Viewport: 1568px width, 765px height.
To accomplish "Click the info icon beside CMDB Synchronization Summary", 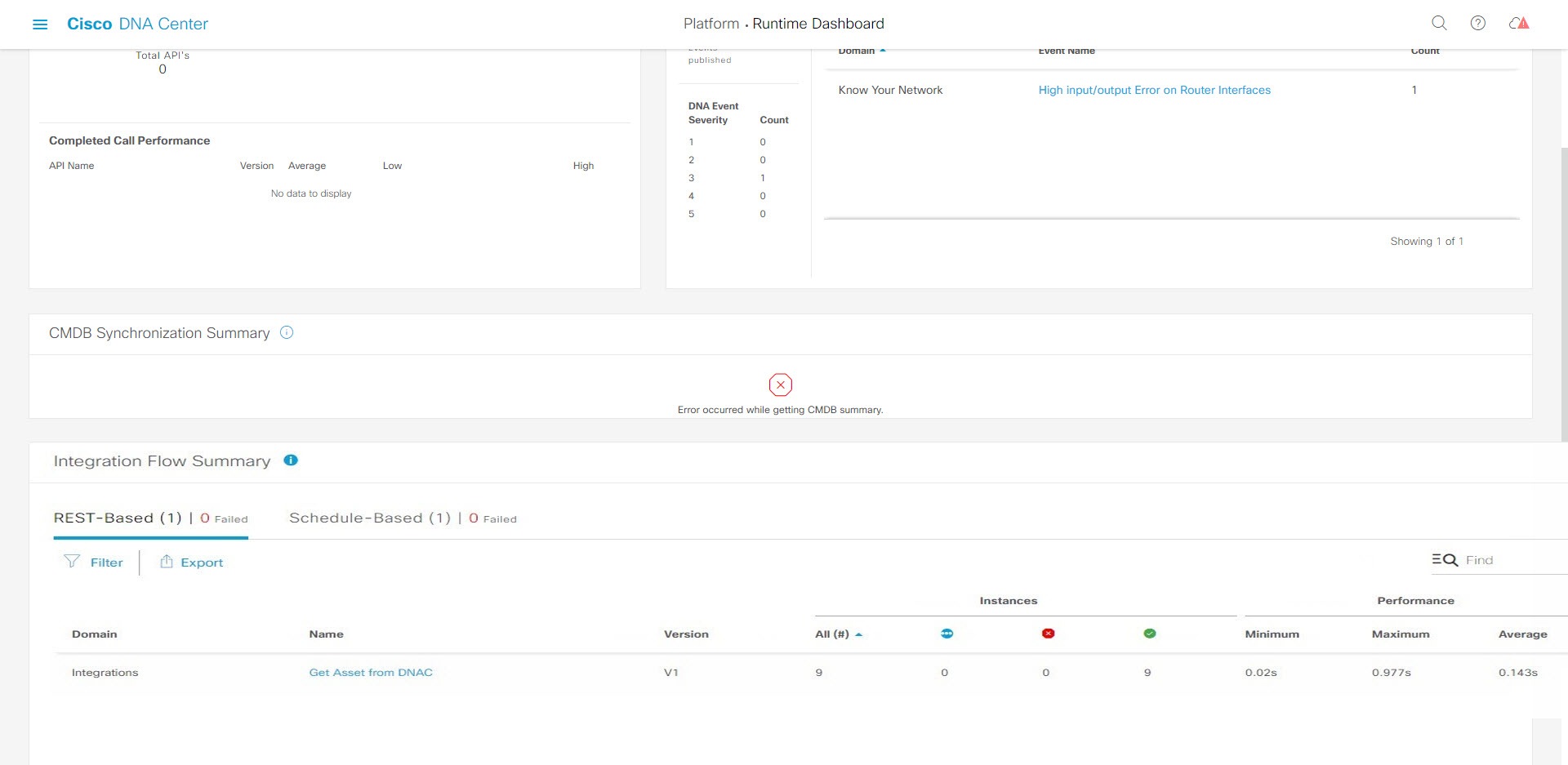I will (286, 332).
